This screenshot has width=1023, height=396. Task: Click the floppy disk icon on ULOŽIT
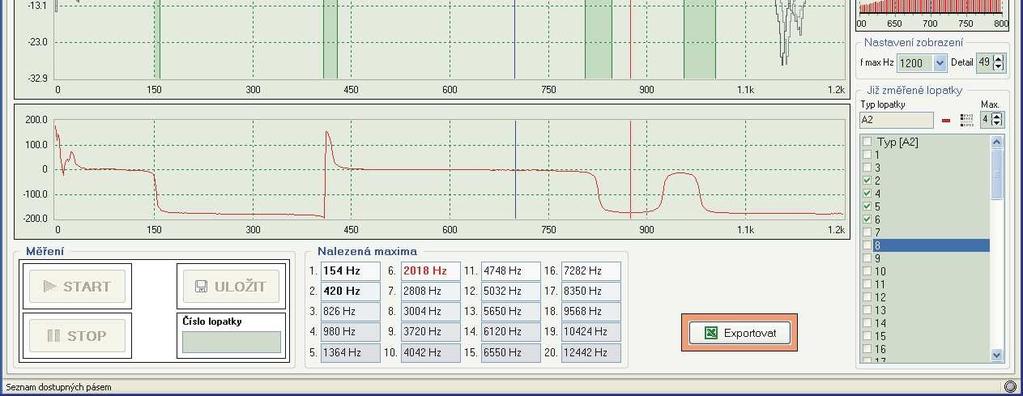point(202,286)
